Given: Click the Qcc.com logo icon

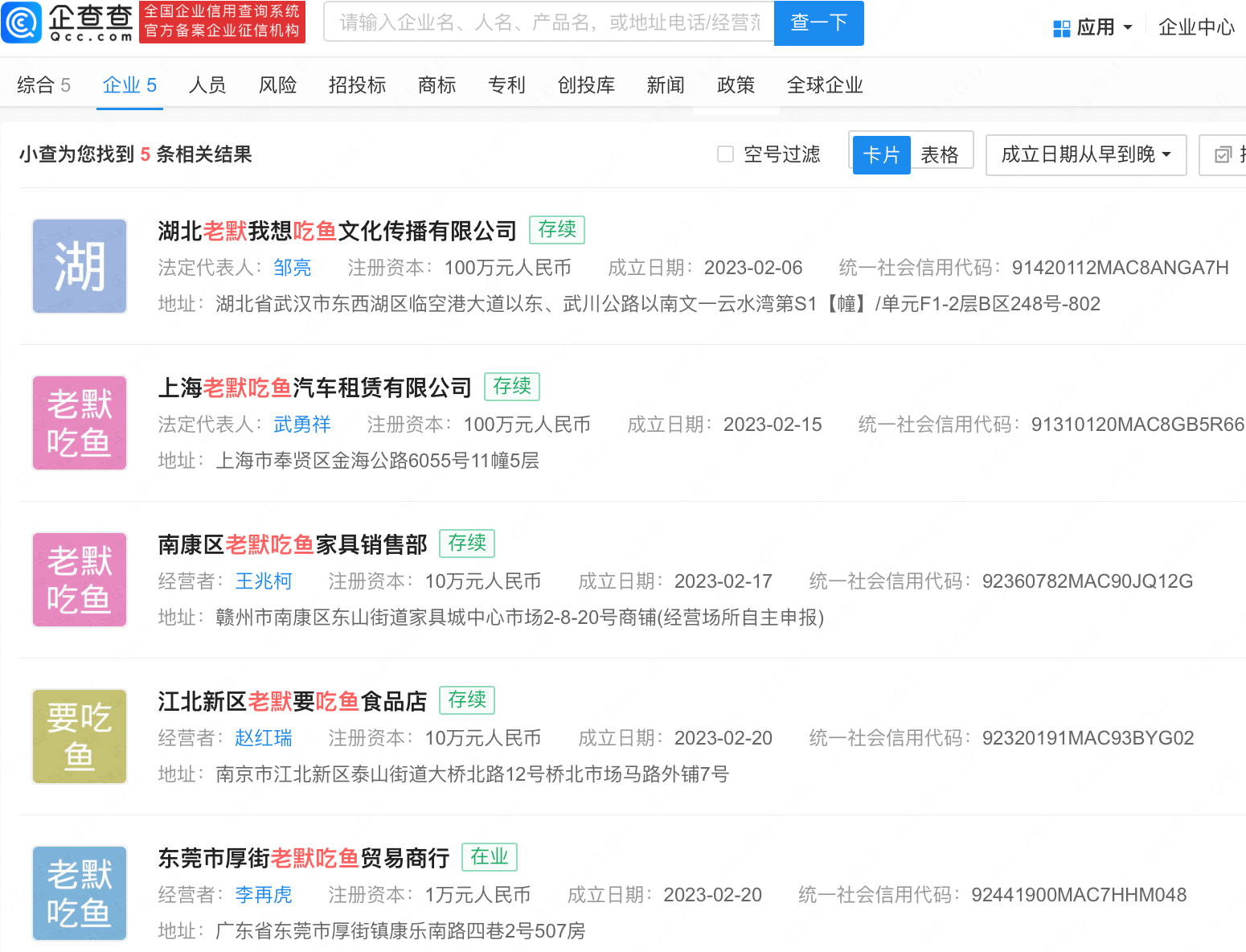Looking at the screenshot, I should click(x=21, y=23).
